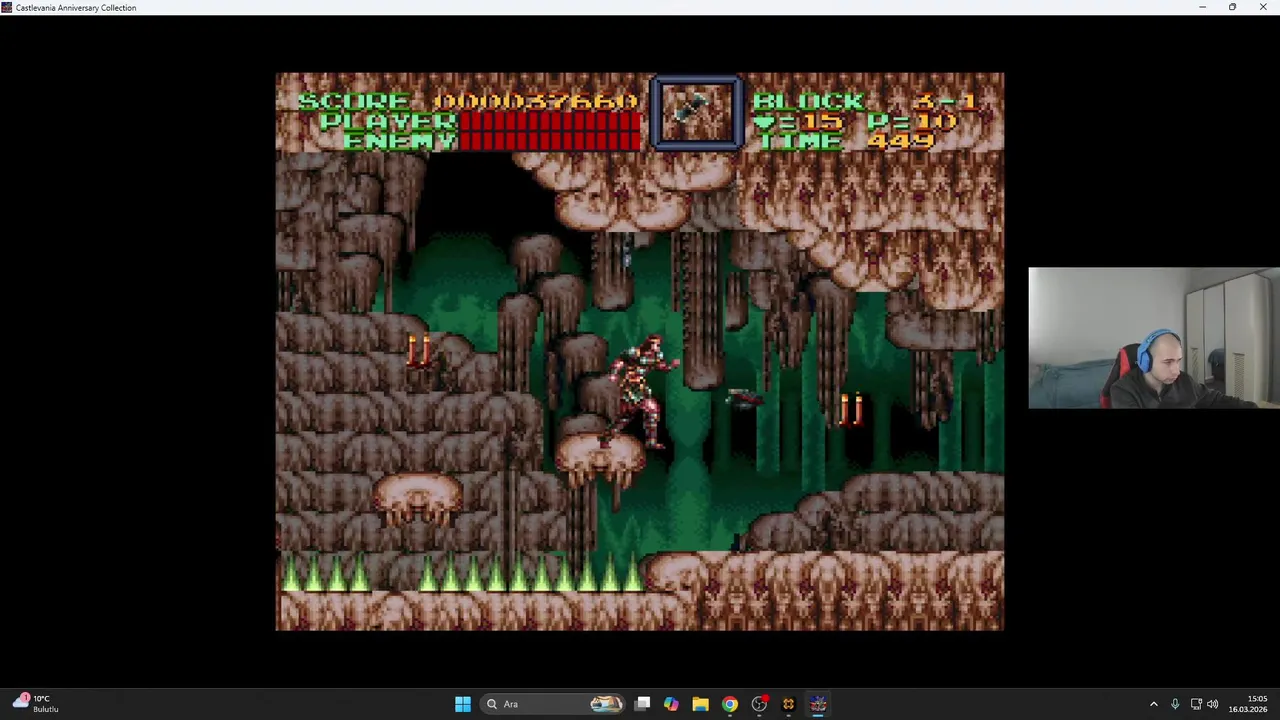Switch to Google Chrome in the taskbar
The width and height of the screenshot is (1280, 720).
730,704
